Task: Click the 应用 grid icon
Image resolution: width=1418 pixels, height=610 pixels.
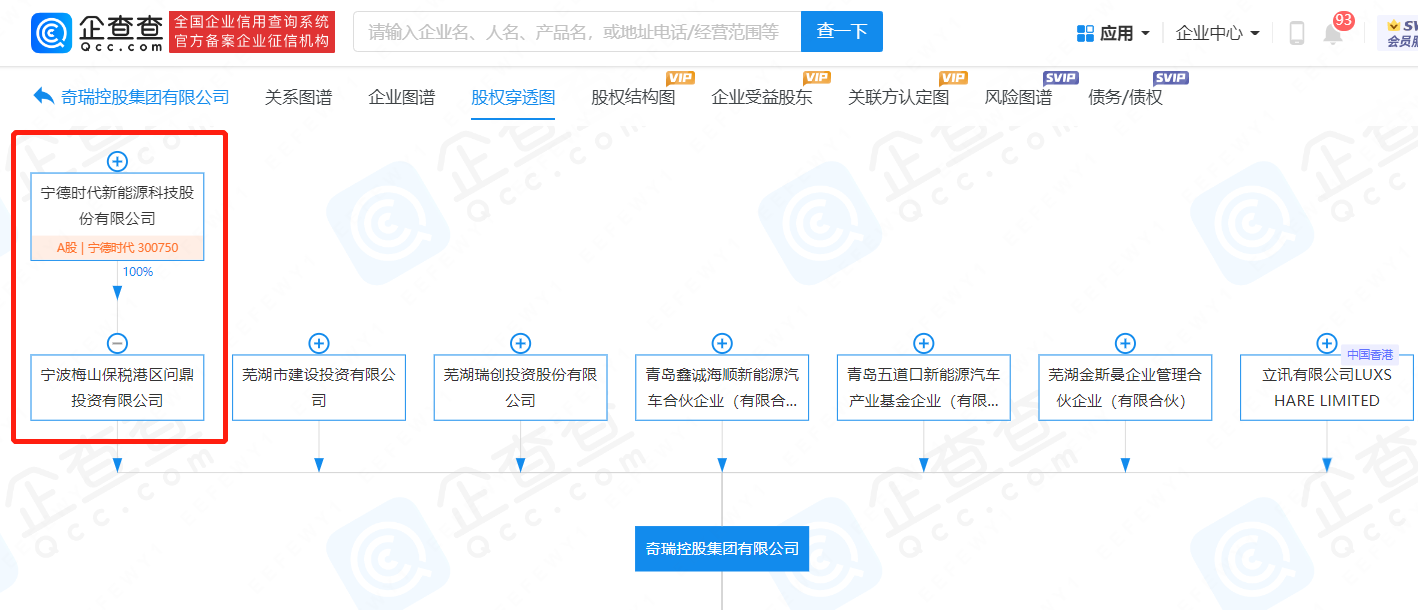Action: coord(1085,33)
